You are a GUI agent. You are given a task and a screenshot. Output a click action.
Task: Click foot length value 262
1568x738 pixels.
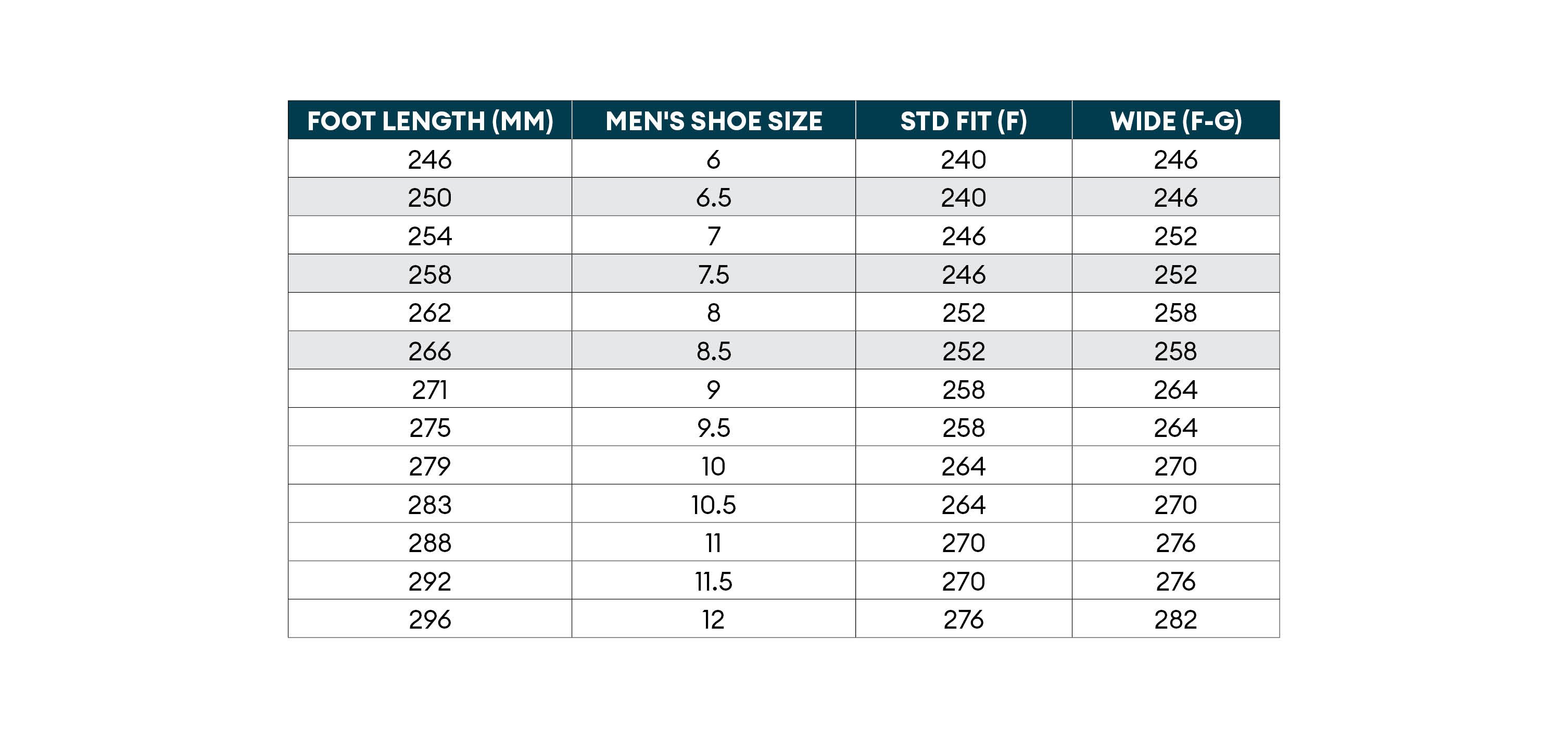[x=429, y=312]
